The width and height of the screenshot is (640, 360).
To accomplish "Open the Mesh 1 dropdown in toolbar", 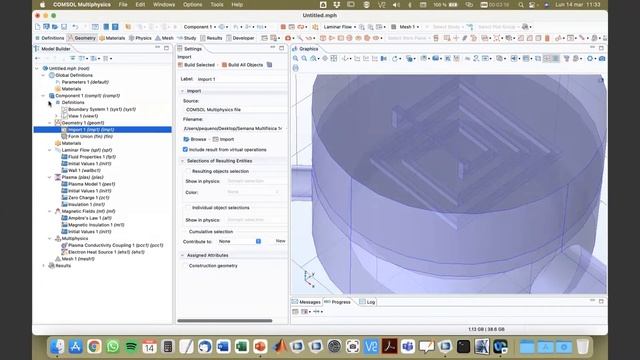I will 409,27.
